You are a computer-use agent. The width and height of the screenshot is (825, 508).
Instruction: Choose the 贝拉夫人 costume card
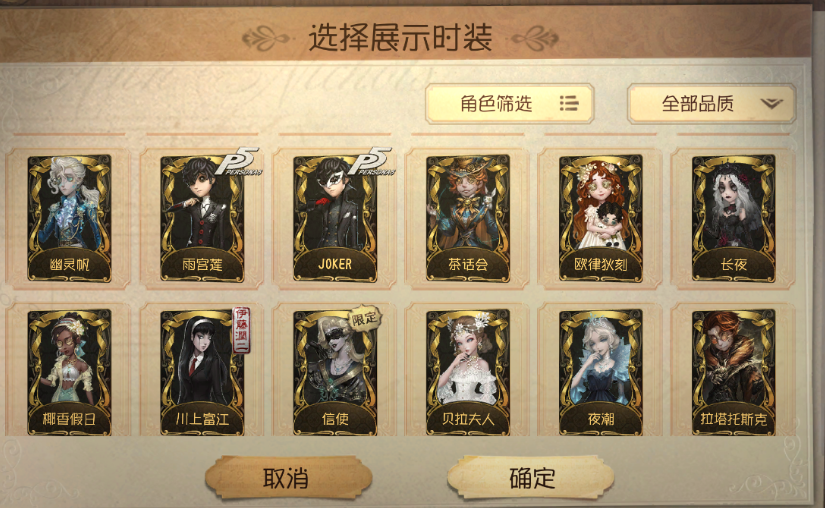[468, 372]
